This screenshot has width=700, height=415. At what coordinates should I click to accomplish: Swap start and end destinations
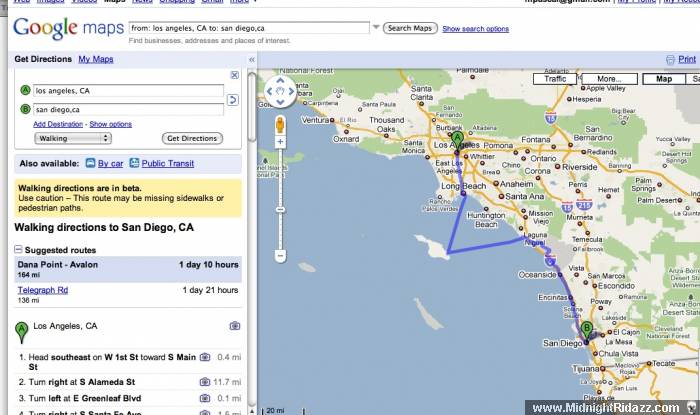tap(233, 100)
